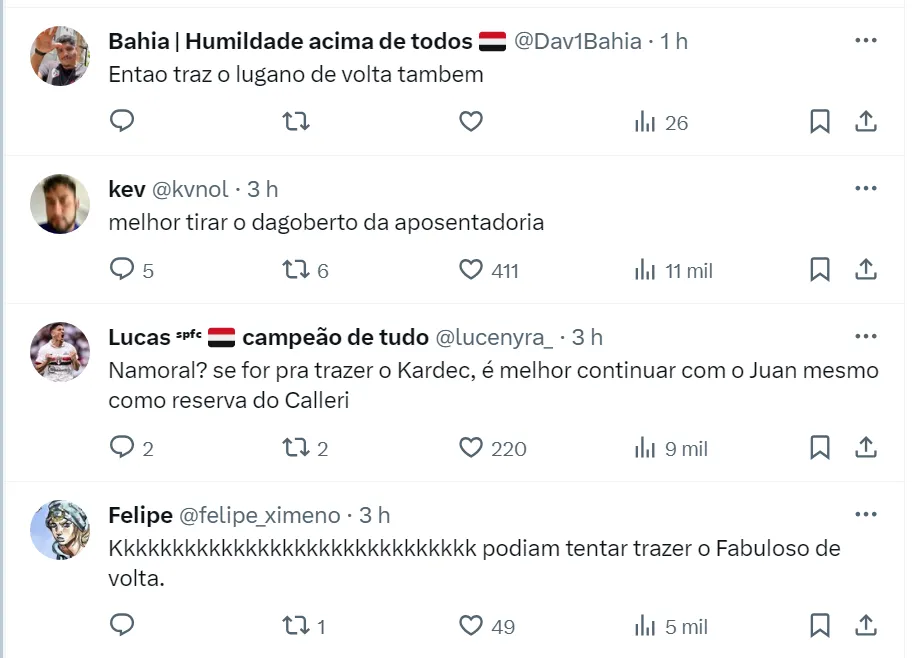913x658 pixels.
Task: Bookmark Lucas's tweet about Calleri
Action: [x=819, y=448]
